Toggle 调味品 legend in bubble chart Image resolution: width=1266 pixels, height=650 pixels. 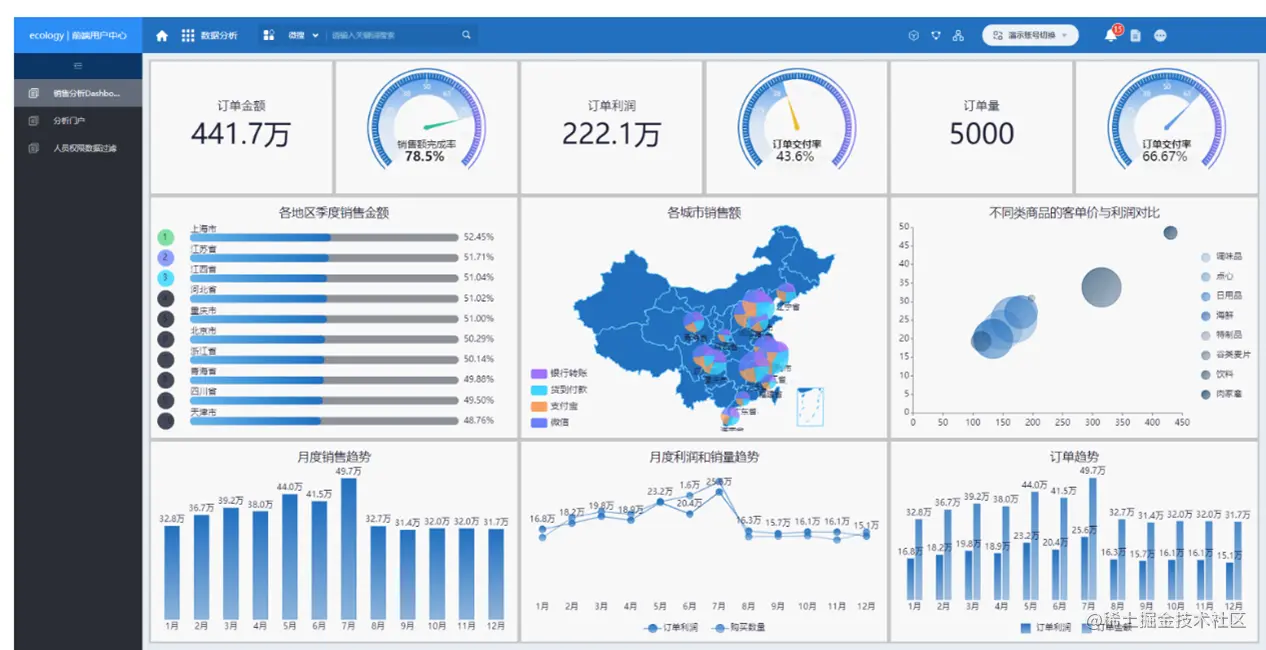(x=1221, y=257)
